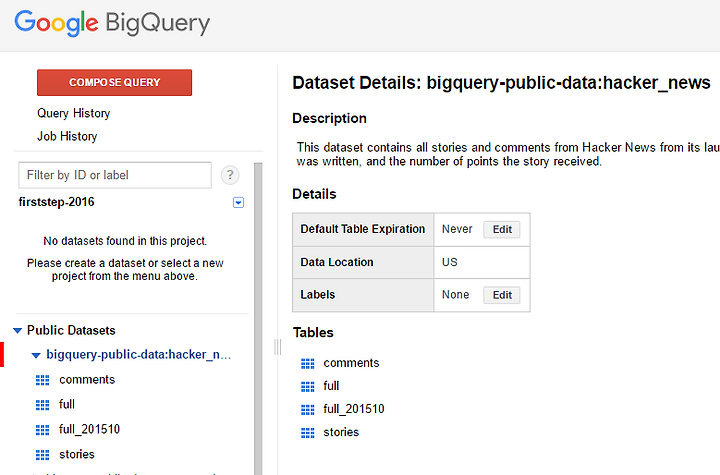Open comments link under Tables
720x475 pixels.
pyautogui.click(x=351, y=363)
